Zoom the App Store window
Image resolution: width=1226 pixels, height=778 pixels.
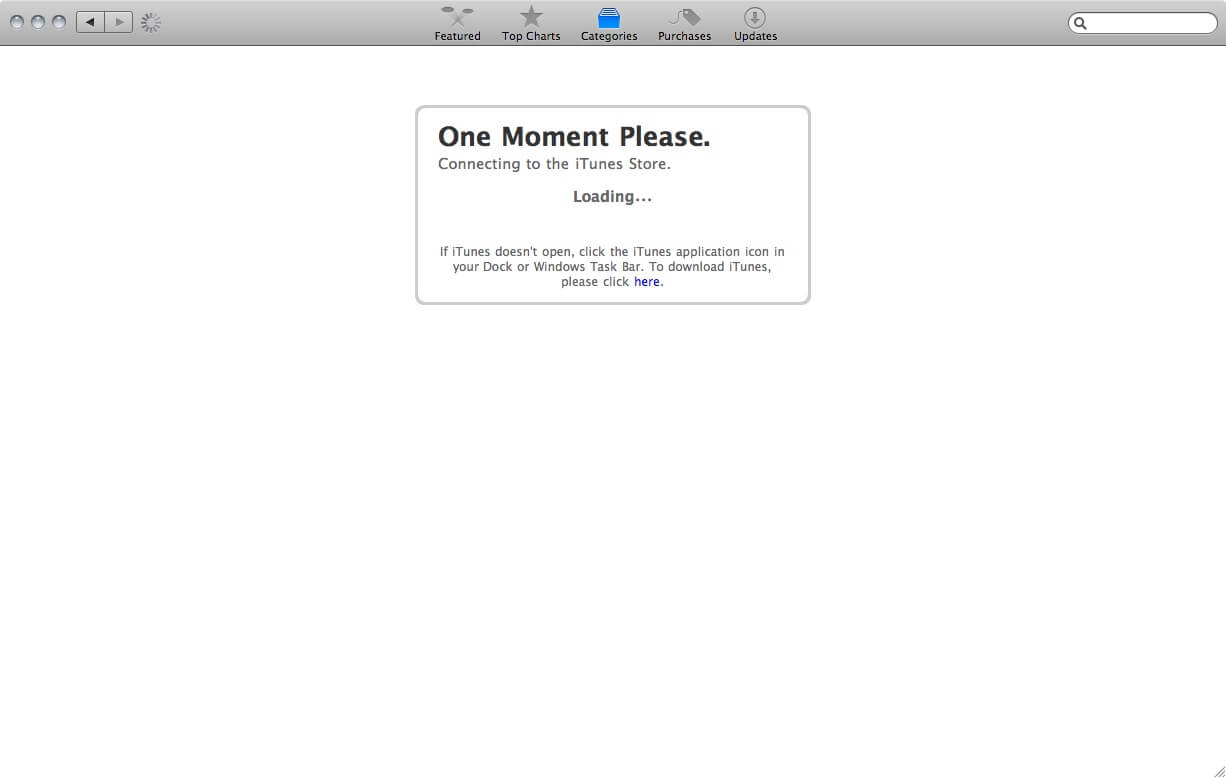tap(59, 22)
